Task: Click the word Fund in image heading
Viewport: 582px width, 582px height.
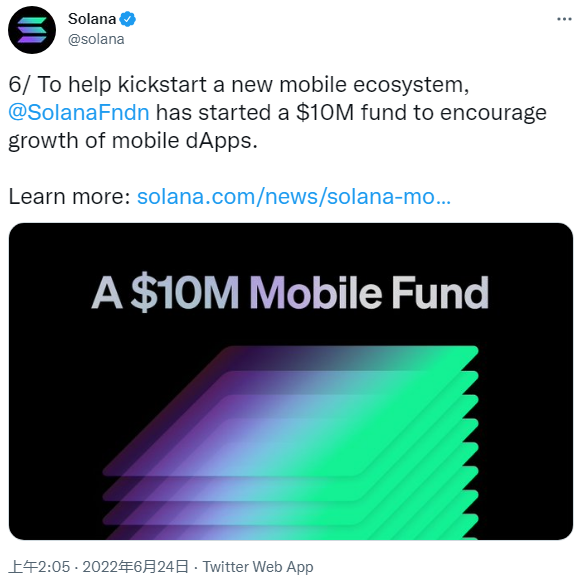Action: click(440, 293)
